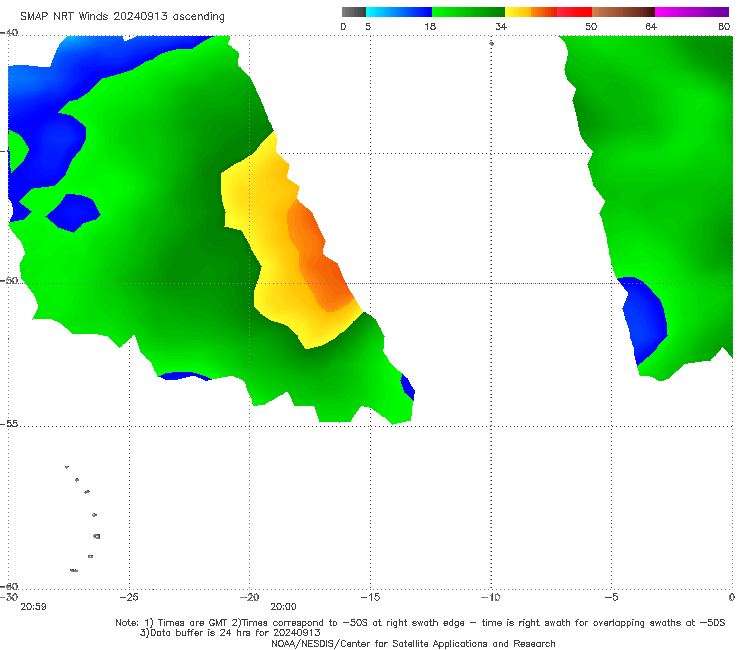Click the note '3)Data buffer is 24 hrs for 20240913'
Image resolution: width=740 pixels, height=650 pixels.
pos(230,633)
